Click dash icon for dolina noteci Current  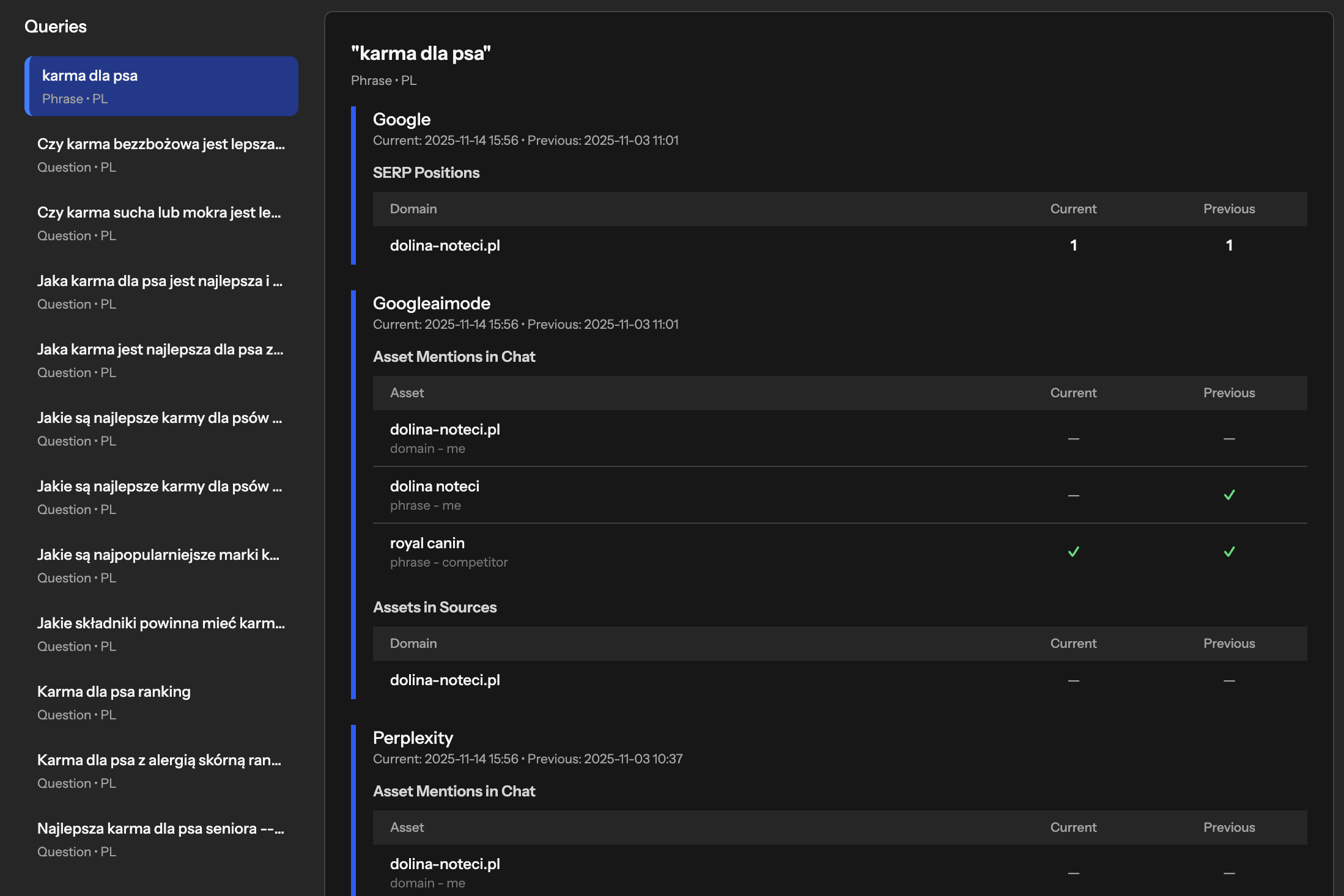pos(1073,496)
